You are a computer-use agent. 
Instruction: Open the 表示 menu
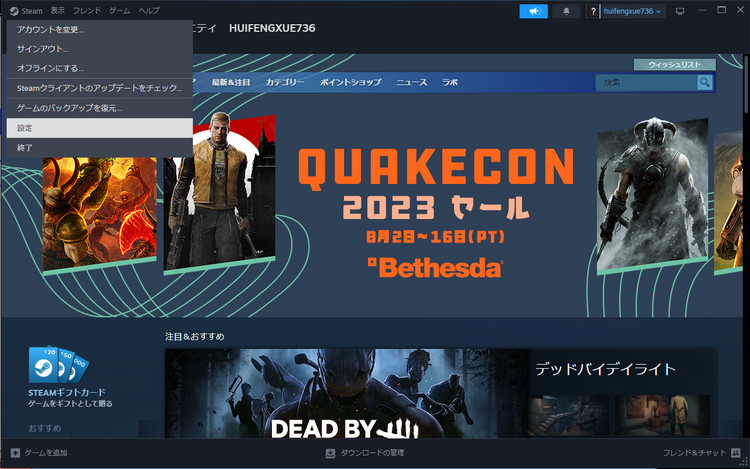(x=57, y=11)
